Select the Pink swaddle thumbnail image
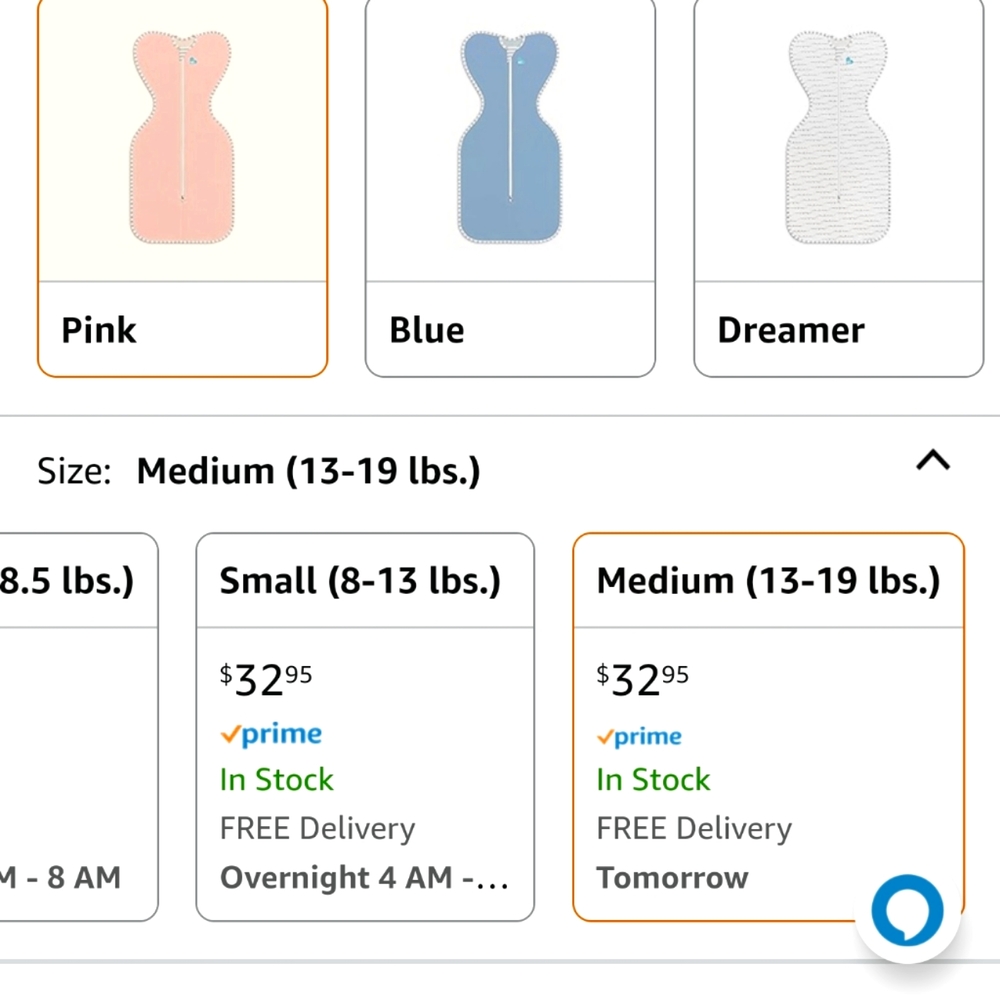The image size is (1000, 1000). click(x=180, y=140)
